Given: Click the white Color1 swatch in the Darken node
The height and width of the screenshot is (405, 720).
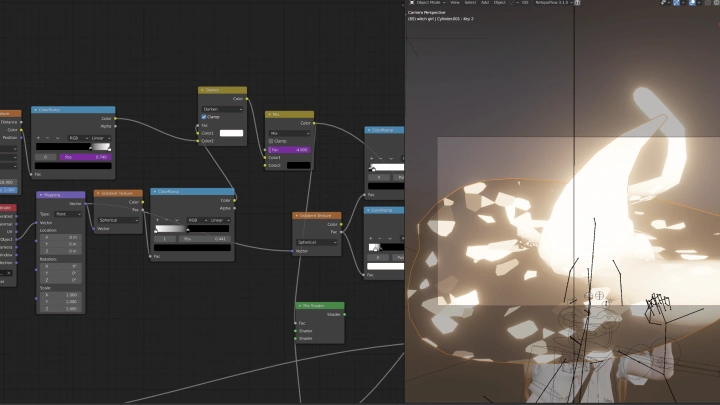Looking at the screenshot, I should coord(231,133).
